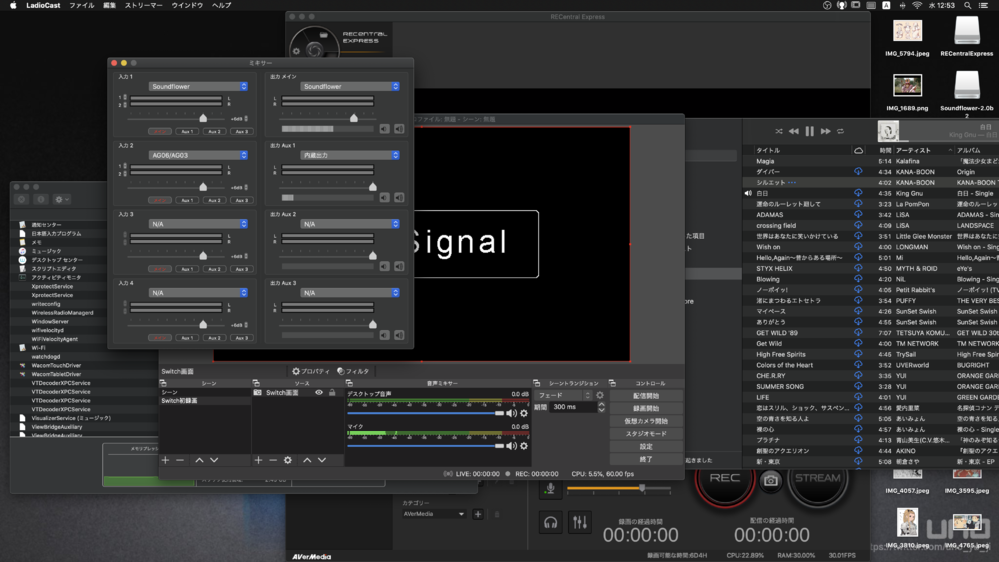
Task: Open the Fade scene transition dropdown
Action: click(564, 395)
